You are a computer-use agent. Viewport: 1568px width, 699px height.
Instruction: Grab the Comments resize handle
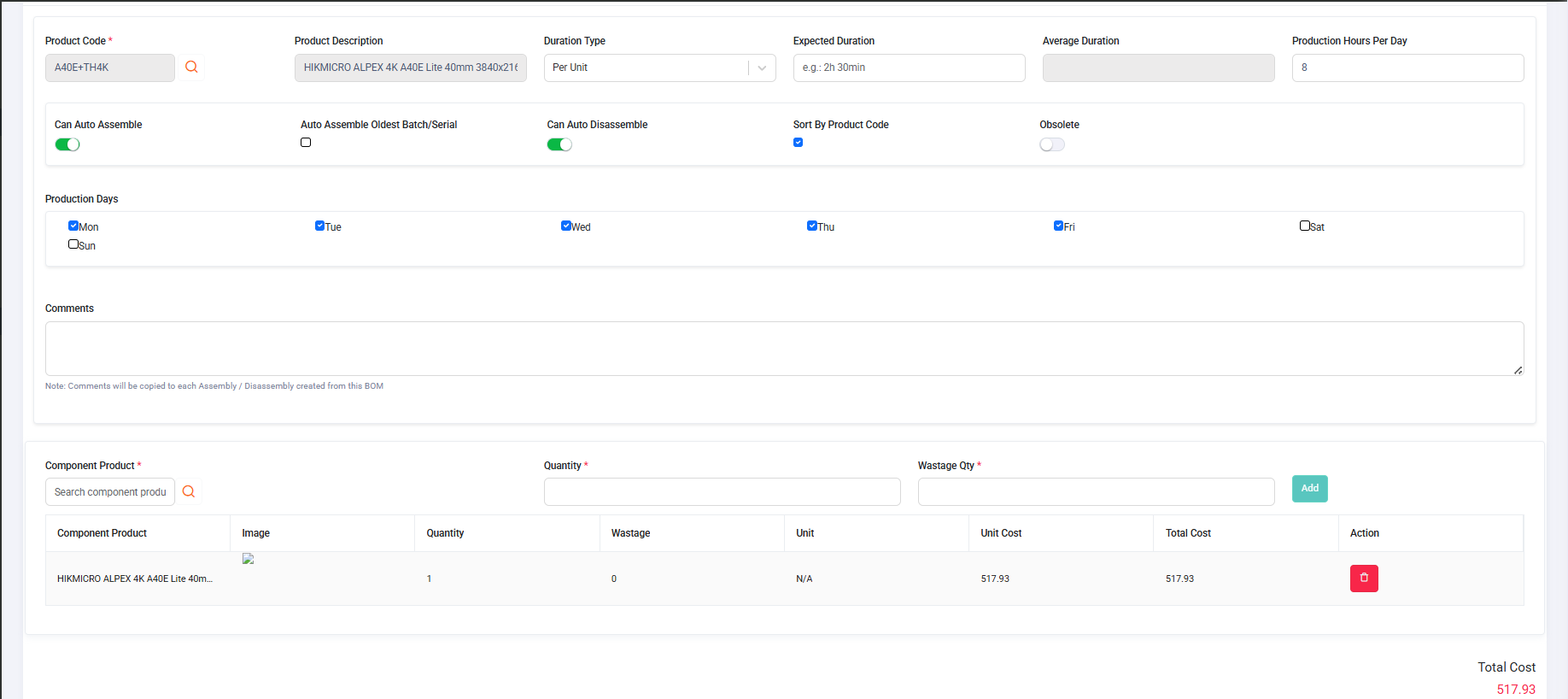pos(1518,370)
